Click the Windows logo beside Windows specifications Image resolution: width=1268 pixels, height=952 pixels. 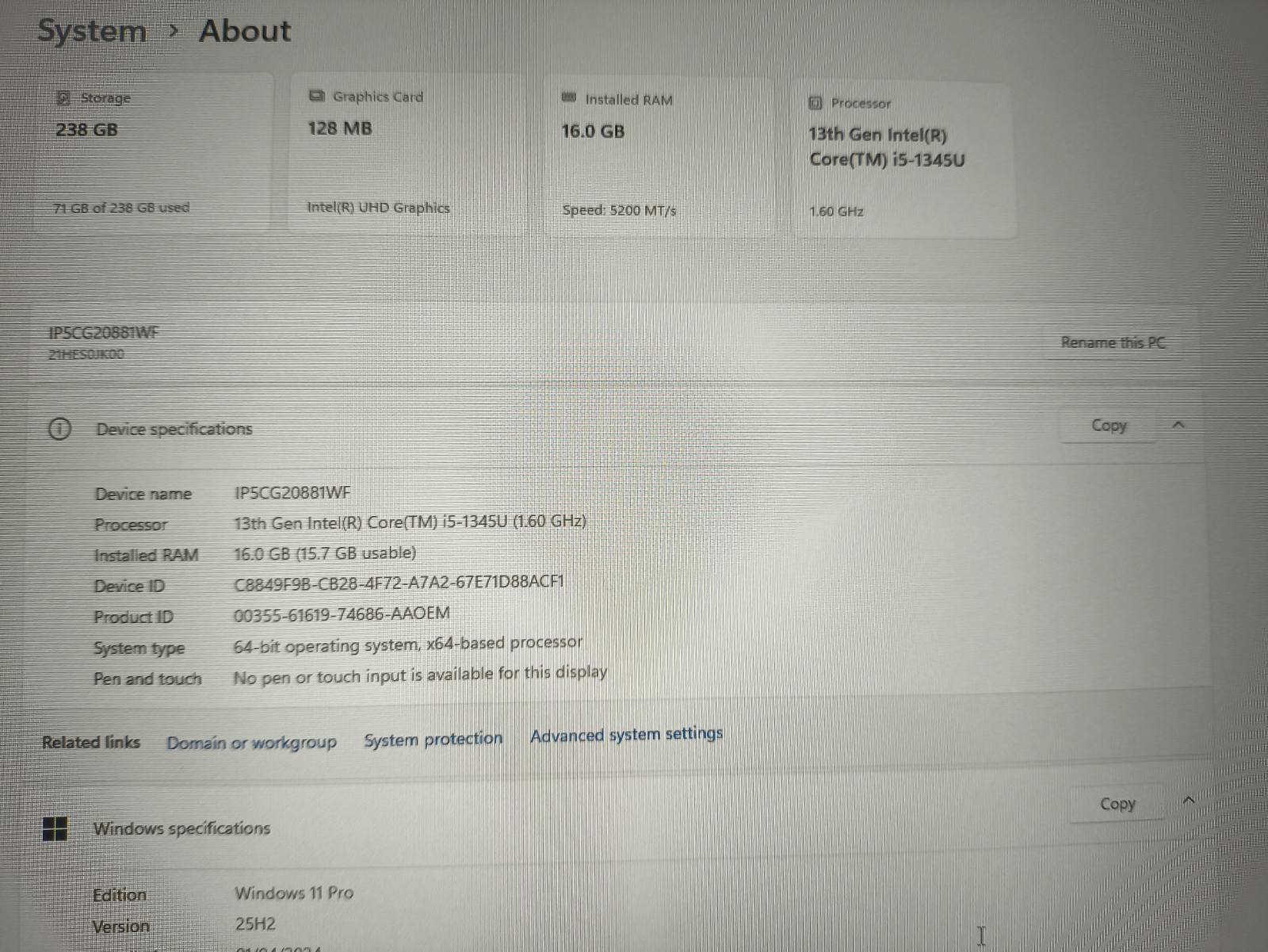tap(55, 829)
